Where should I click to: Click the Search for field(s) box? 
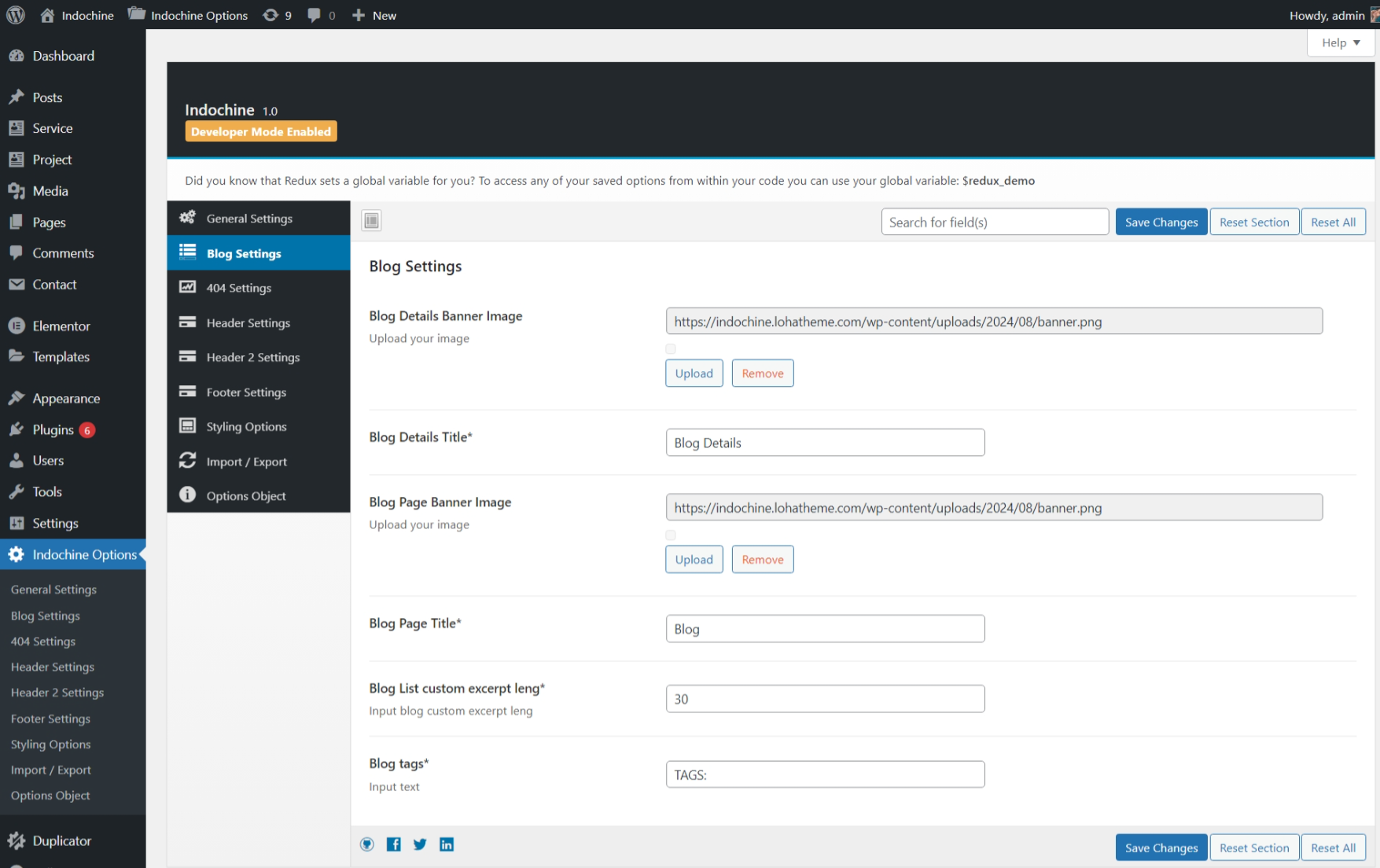[x=995, y=222]
